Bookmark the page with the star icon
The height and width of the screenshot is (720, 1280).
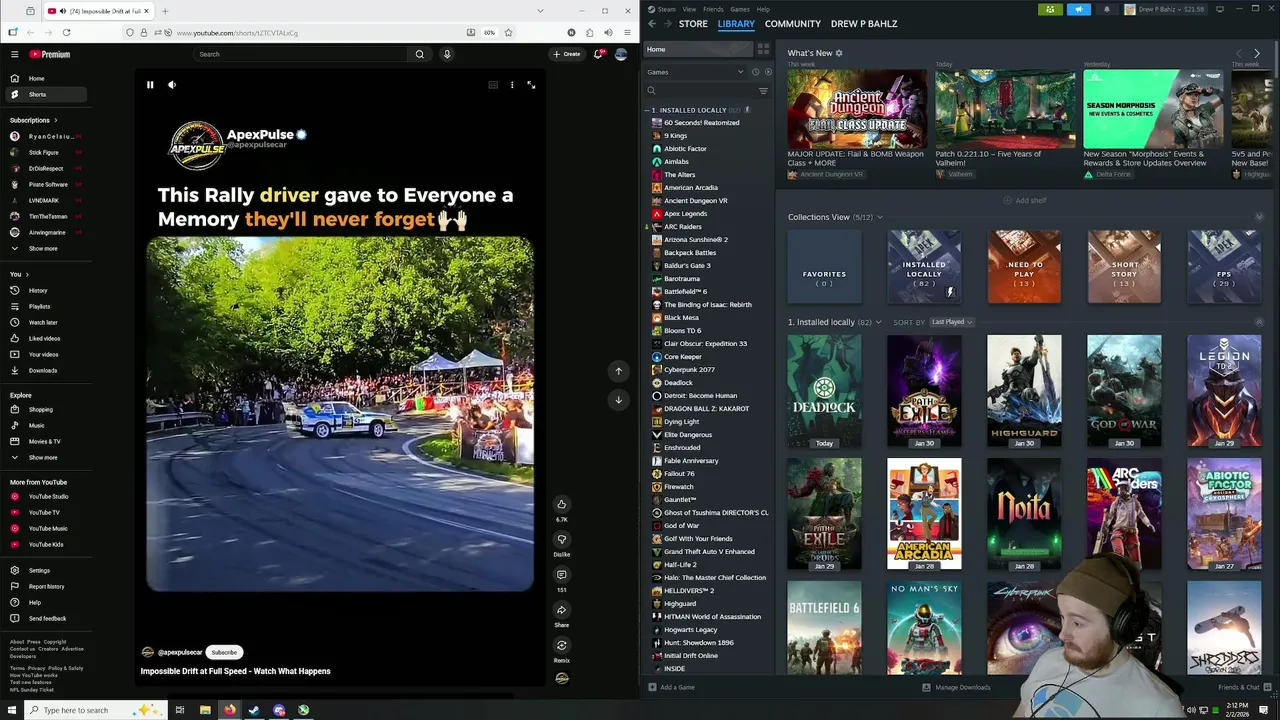point(508,32)
